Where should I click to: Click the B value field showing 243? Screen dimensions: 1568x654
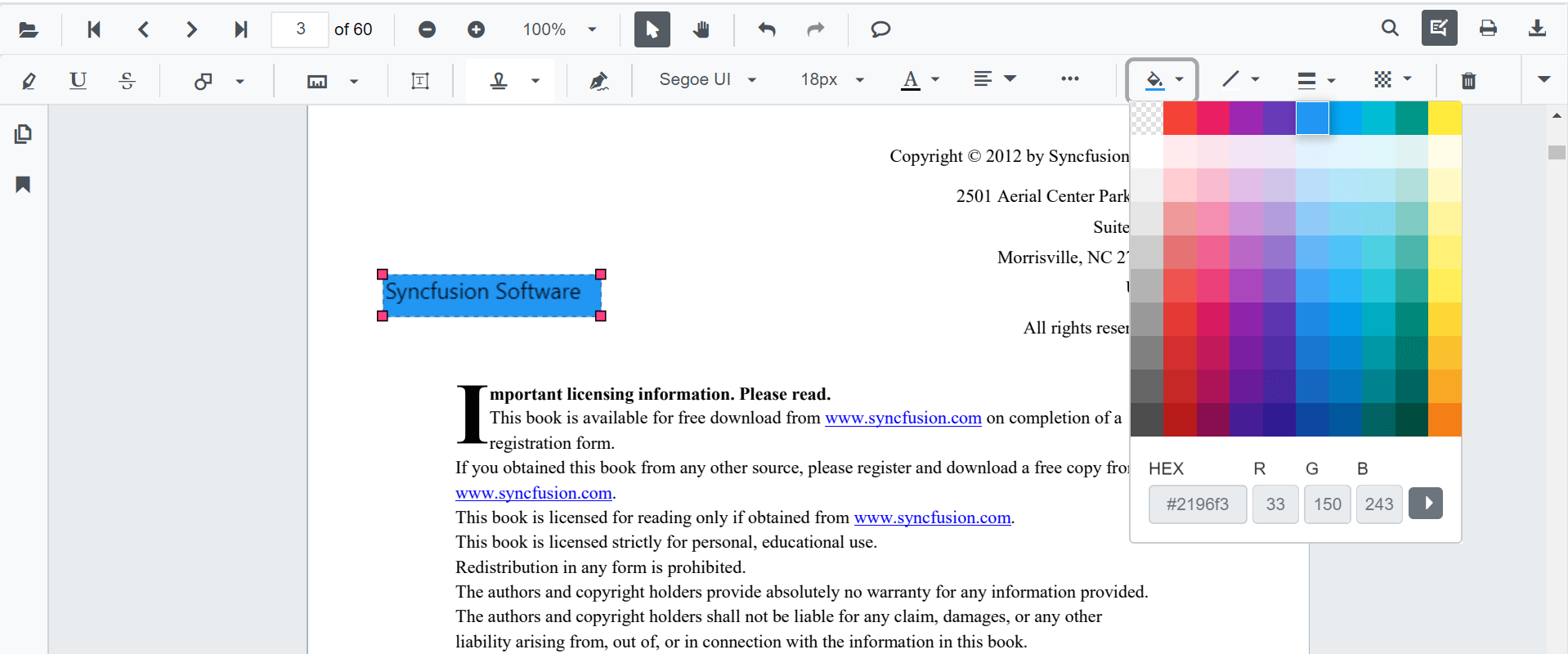click(x=1379, y=504)
